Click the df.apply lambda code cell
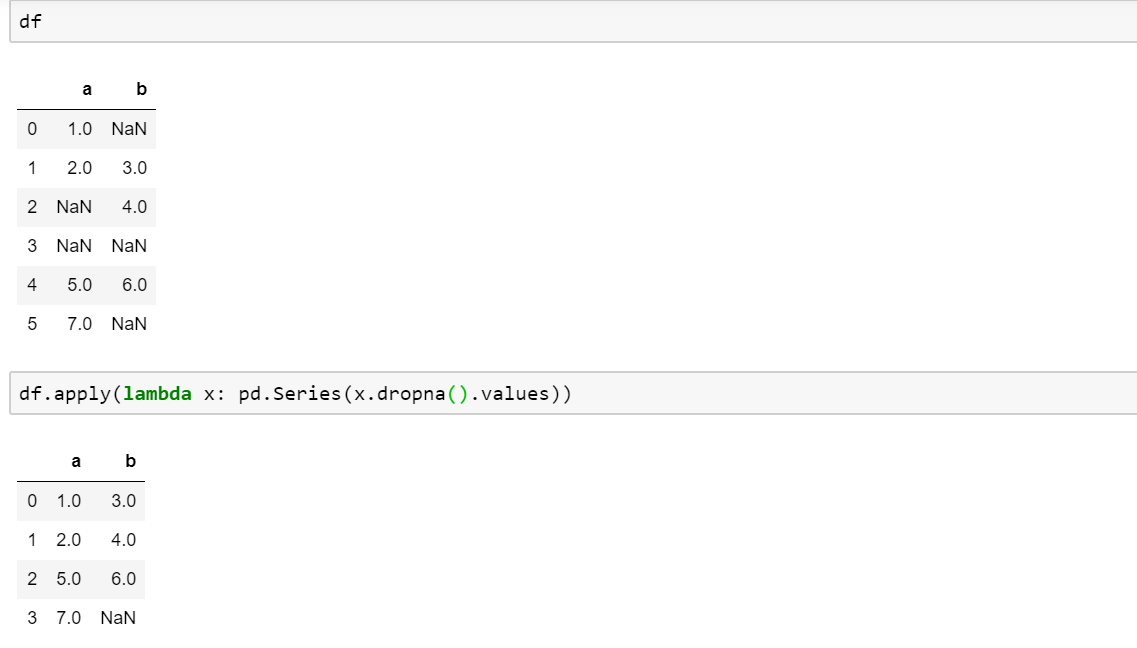Screen dimensions: 1137x648 [x=573, y=394]
